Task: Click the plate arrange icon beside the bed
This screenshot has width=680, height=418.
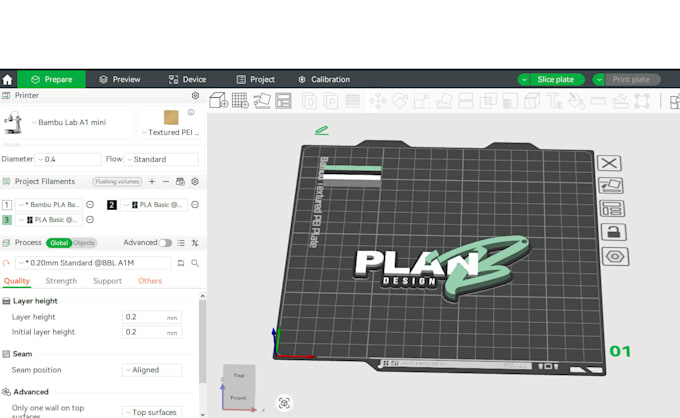Action: pos(612,209)
